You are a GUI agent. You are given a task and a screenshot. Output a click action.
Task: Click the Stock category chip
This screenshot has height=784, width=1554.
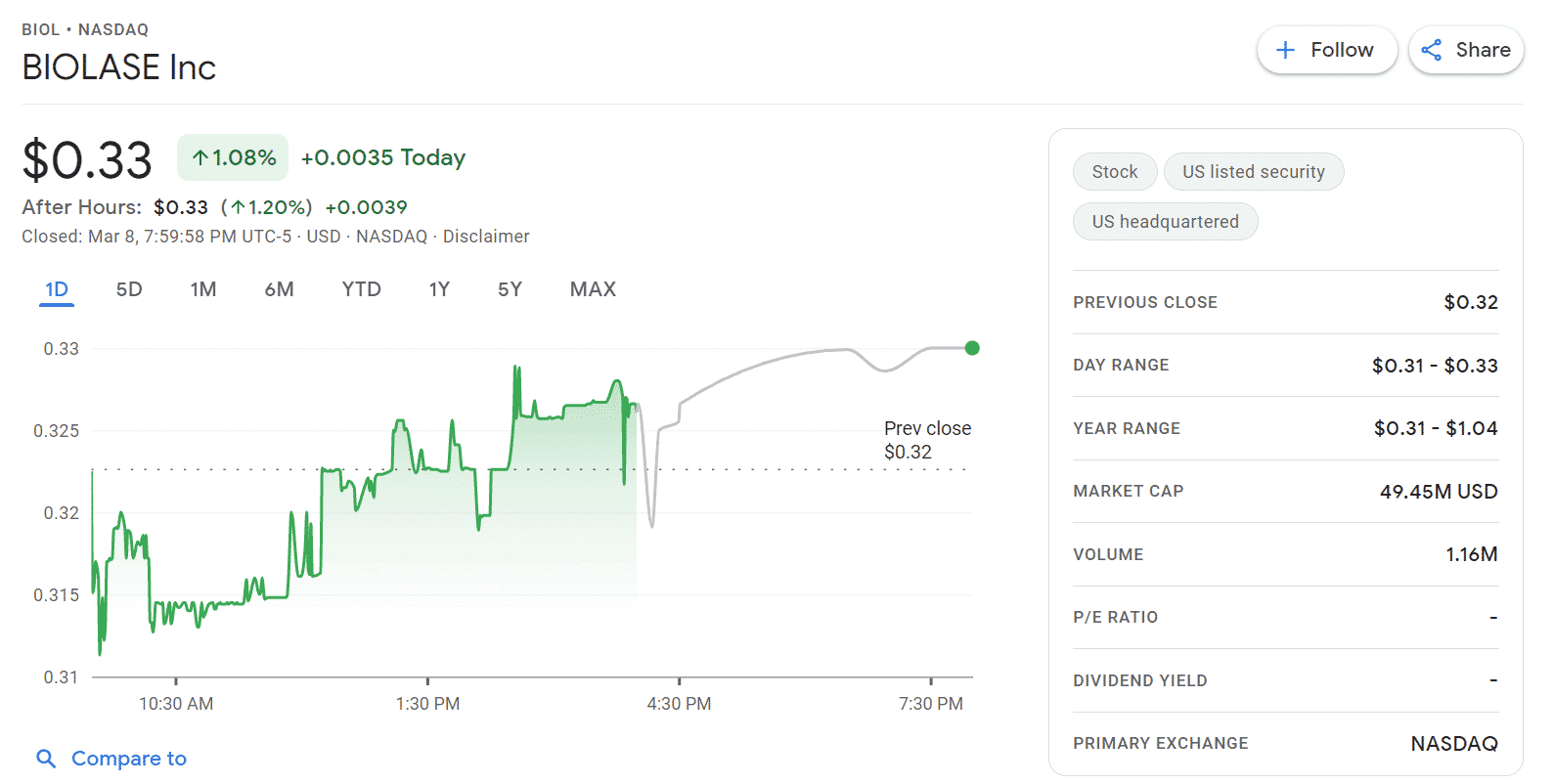[1115, 172]
